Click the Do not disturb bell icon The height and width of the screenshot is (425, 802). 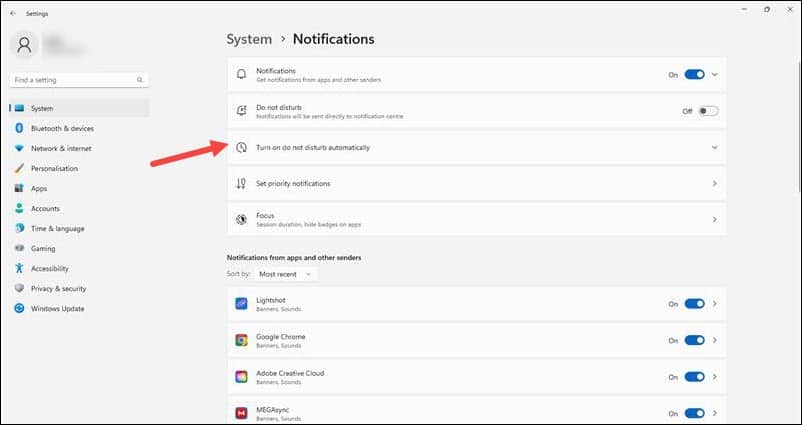coord(241,111)
